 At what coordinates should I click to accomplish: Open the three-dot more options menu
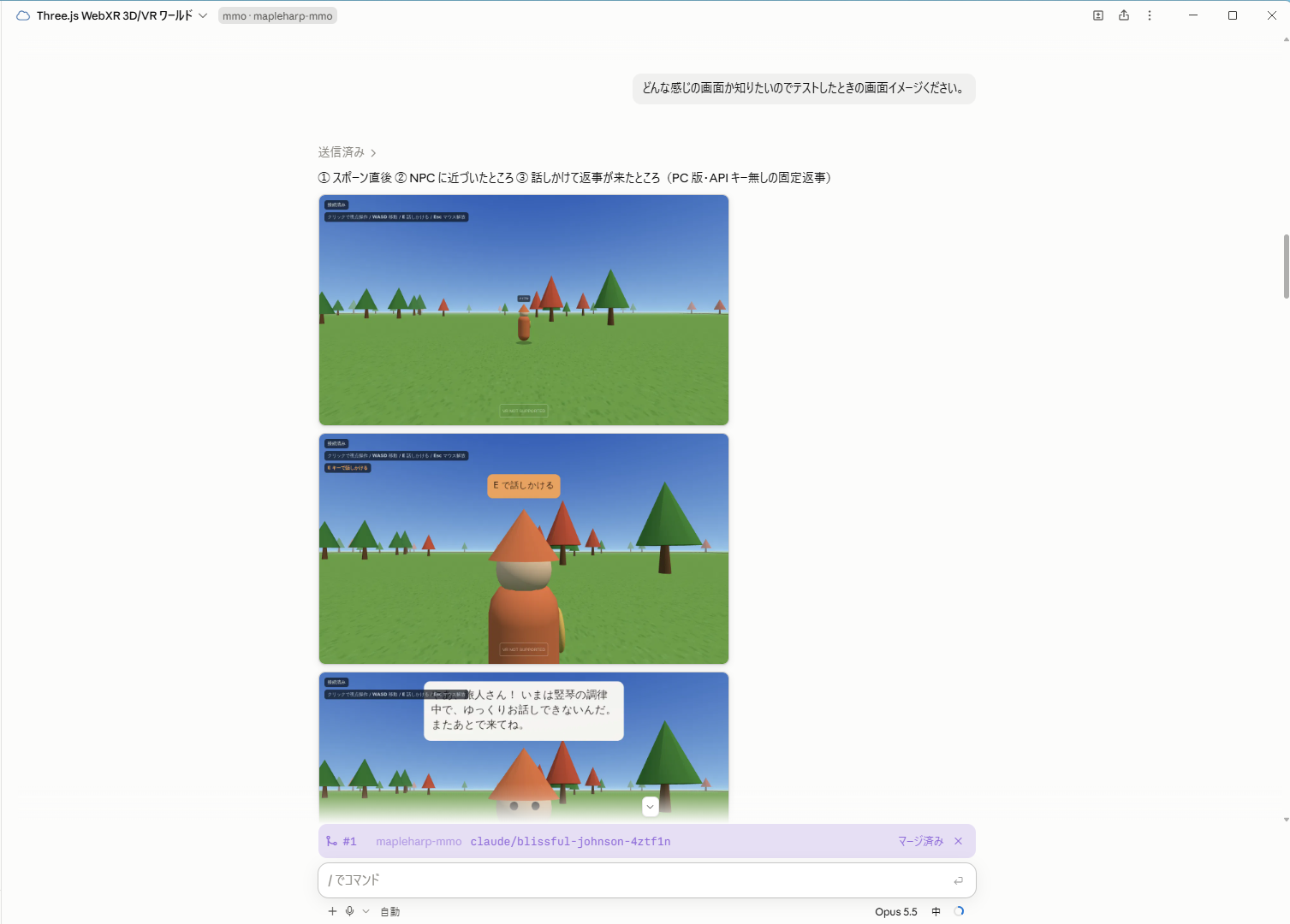pos(1150,15)
